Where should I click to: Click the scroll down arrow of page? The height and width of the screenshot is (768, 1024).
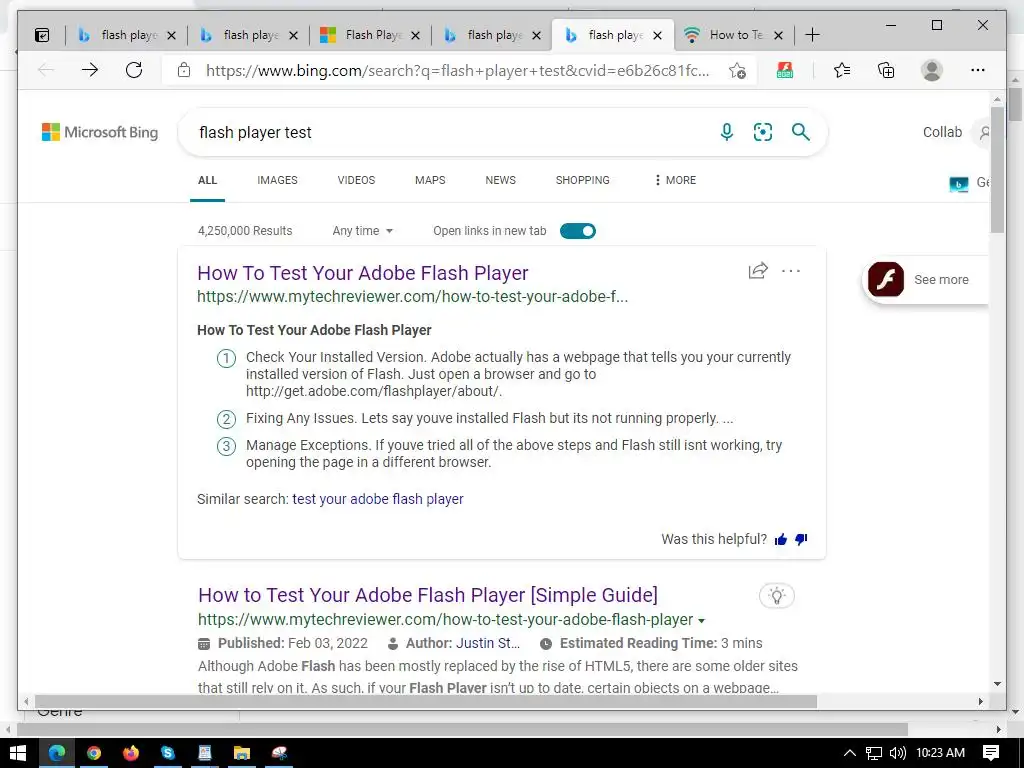click(x=997, y=684)
